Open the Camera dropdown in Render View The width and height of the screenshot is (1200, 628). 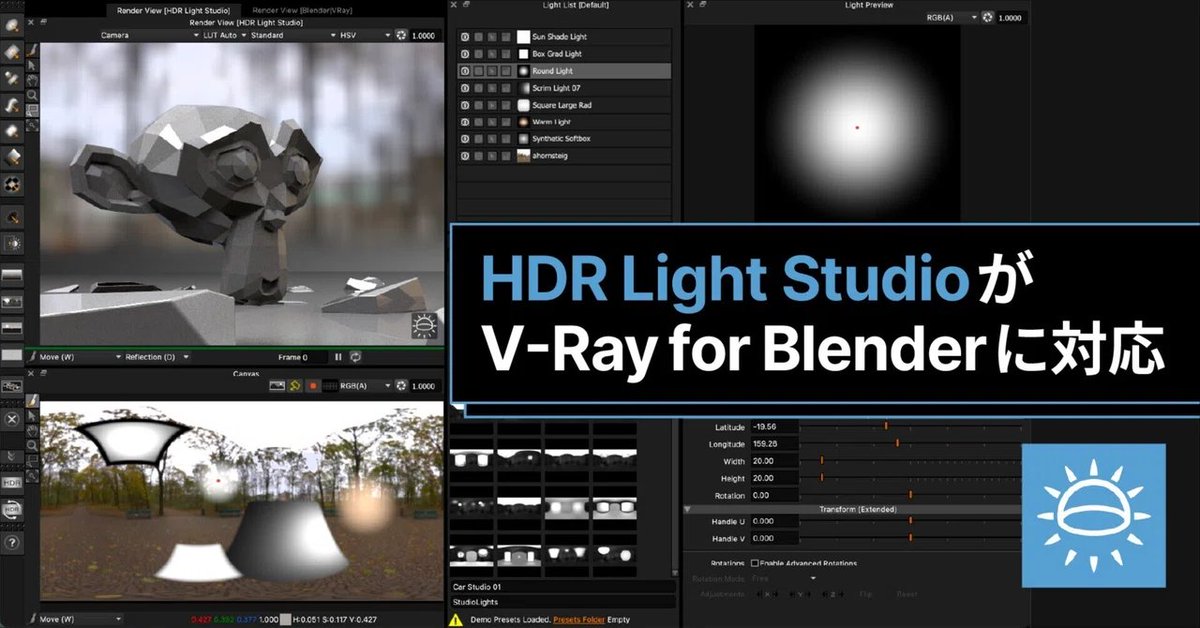tap(149, 35)
